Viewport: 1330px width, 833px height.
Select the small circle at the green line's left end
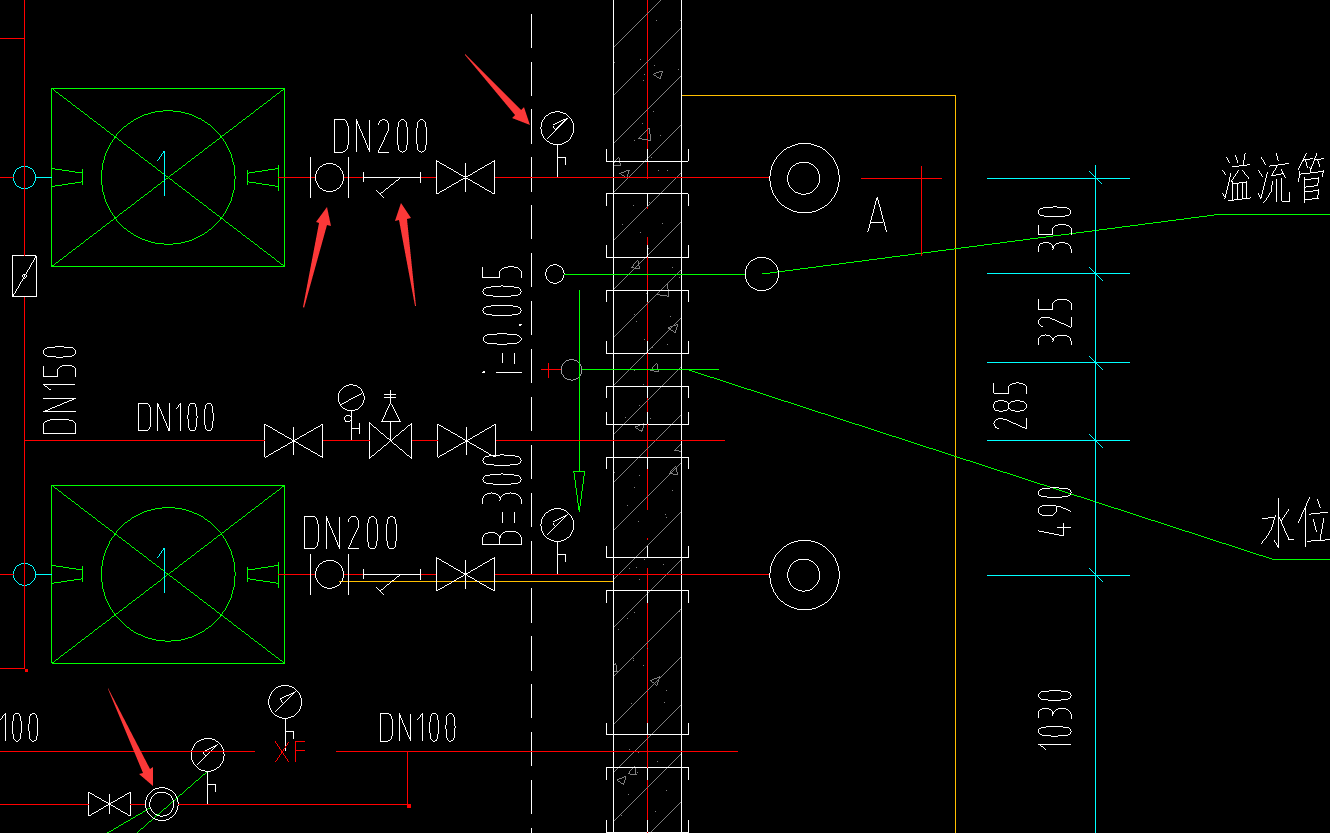[x=554, y=273]
